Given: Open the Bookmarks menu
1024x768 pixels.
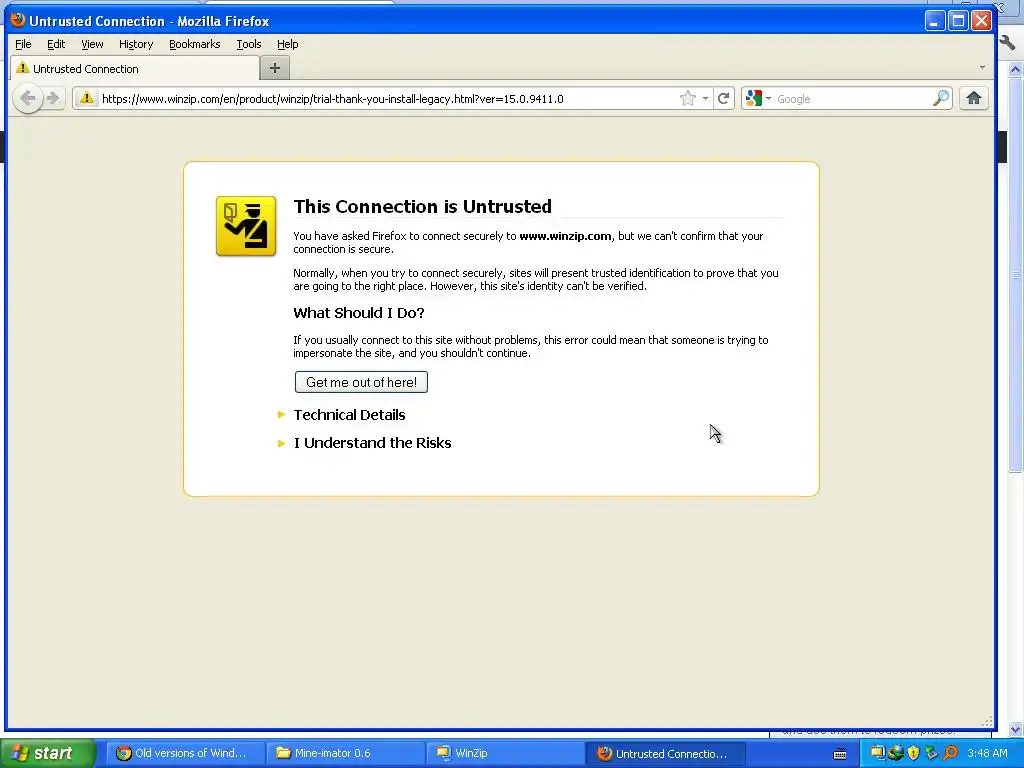Looking at the screenshot, I should [x=195, y=44].
